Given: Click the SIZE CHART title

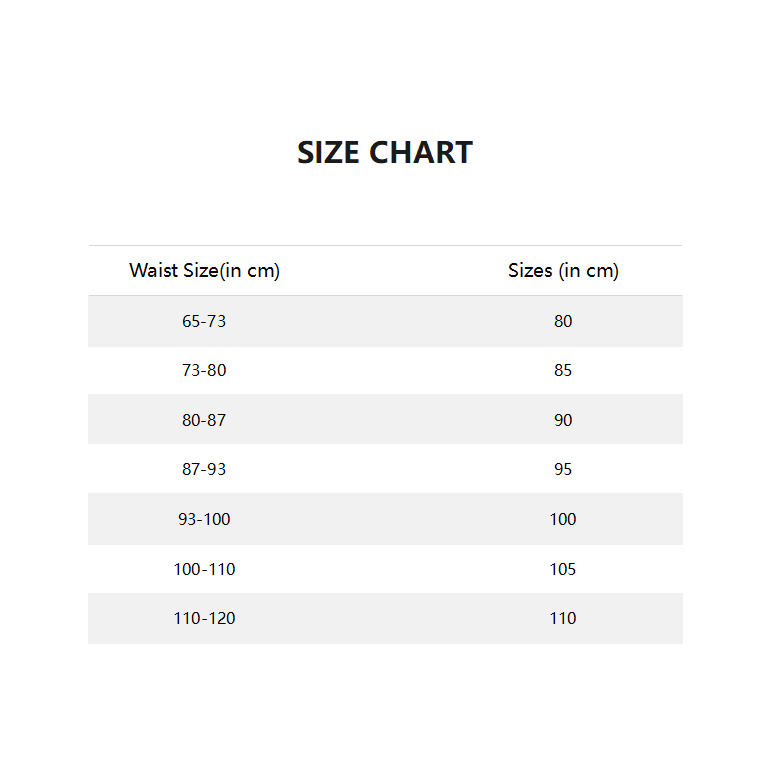Looking at the screenshot, I should [385, 153].
